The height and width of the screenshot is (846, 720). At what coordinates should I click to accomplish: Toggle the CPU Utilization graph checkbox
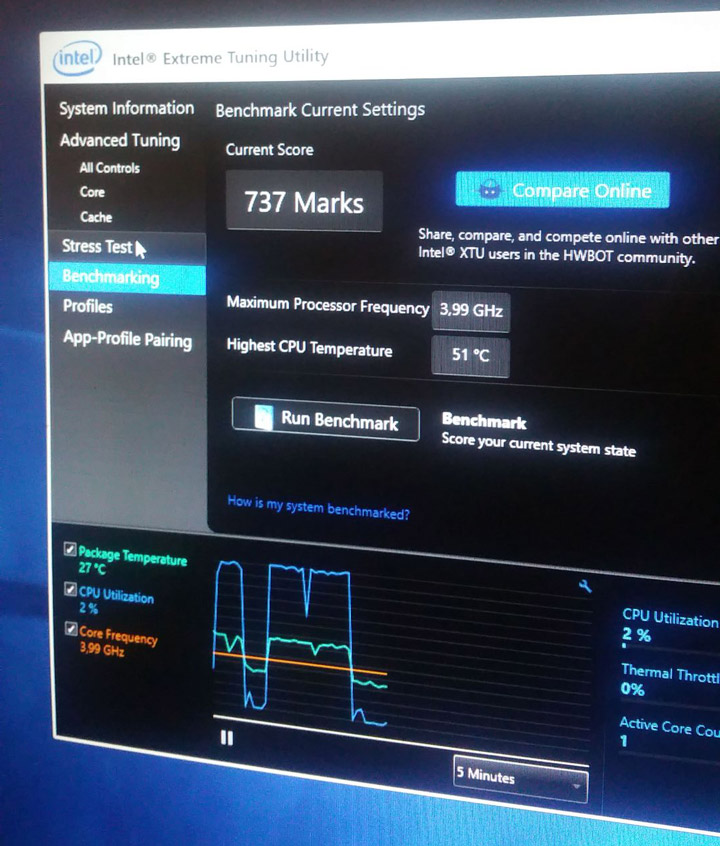[x=70, y=589]
